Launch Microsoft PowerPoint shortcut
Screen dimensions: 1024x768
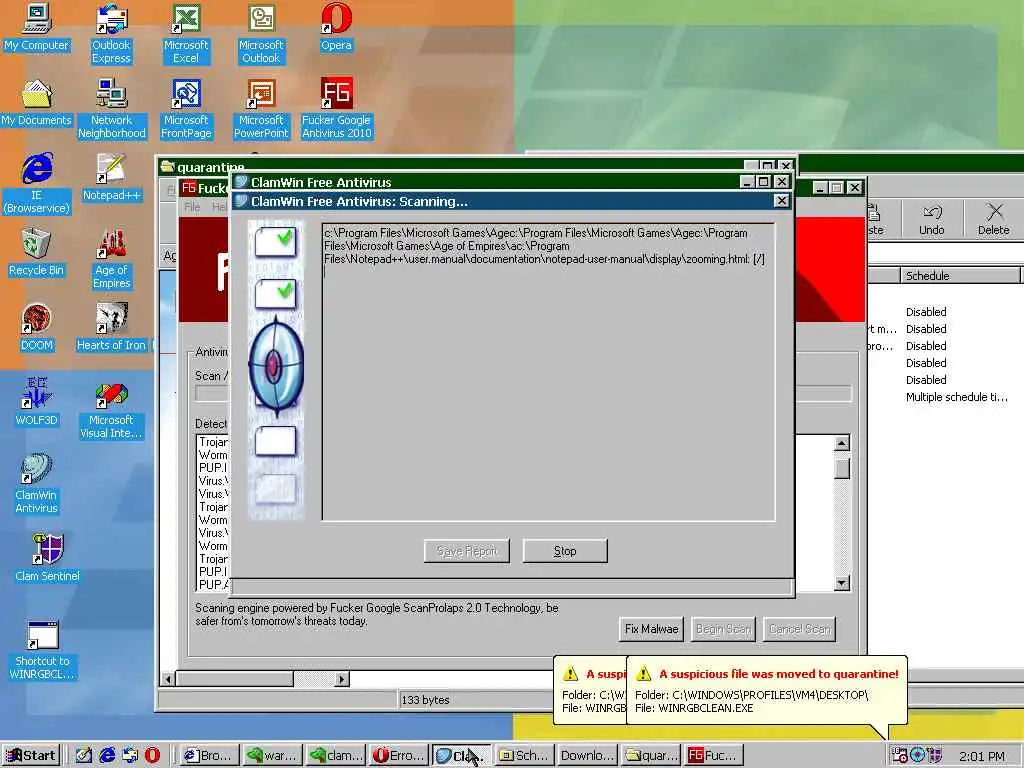[x=261, y=108]
